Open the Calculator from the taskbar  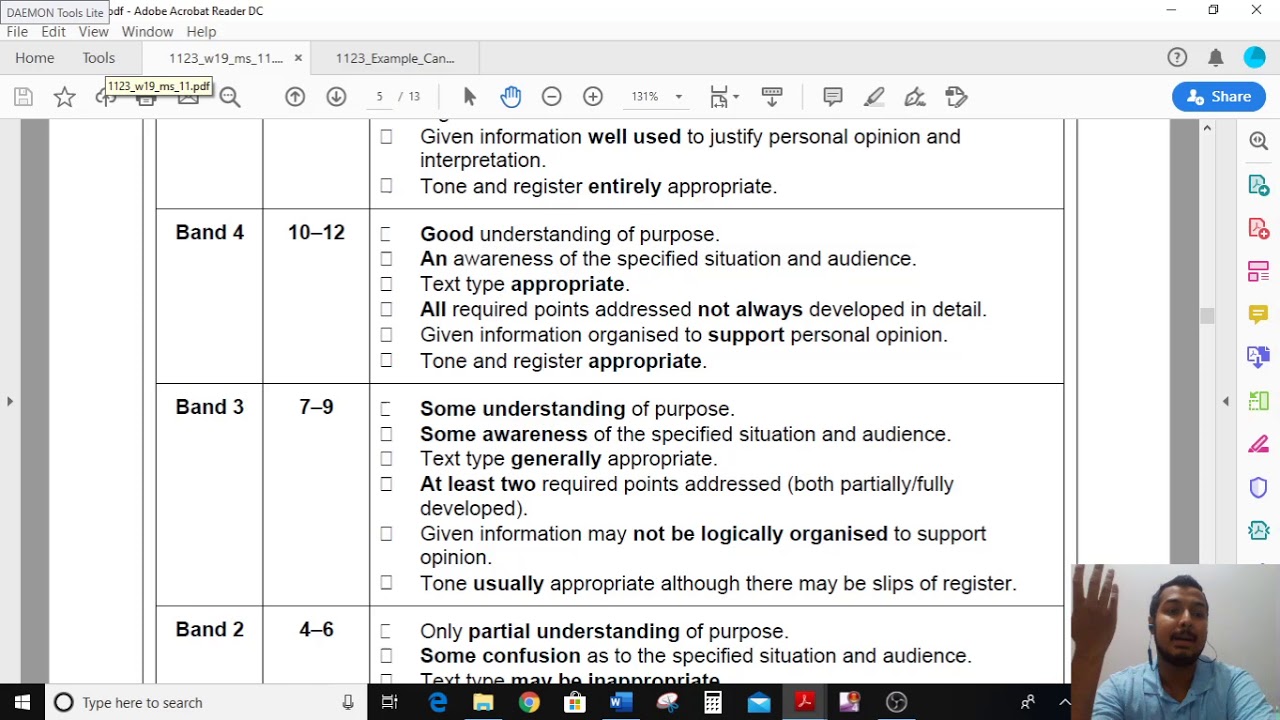(x=712, y=702)
